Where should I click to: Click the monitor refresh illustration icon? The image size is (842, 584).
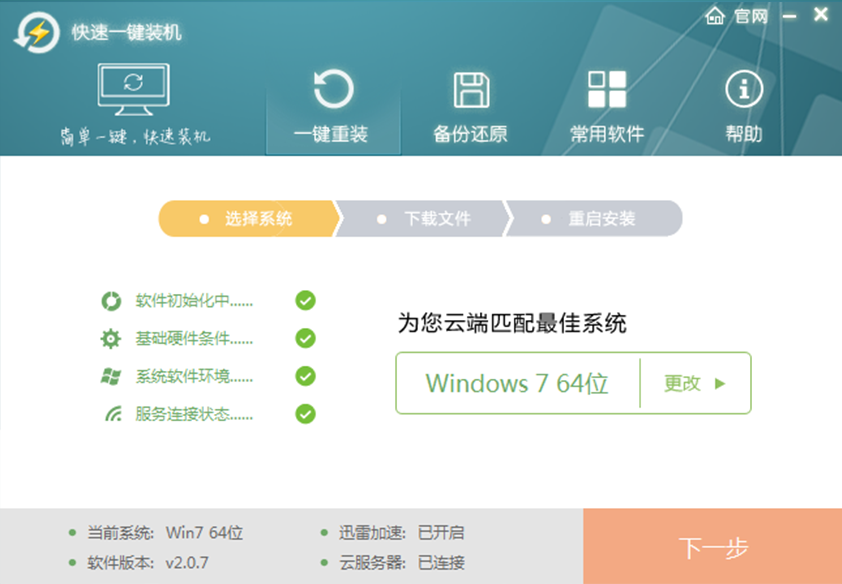pos(134,90)
